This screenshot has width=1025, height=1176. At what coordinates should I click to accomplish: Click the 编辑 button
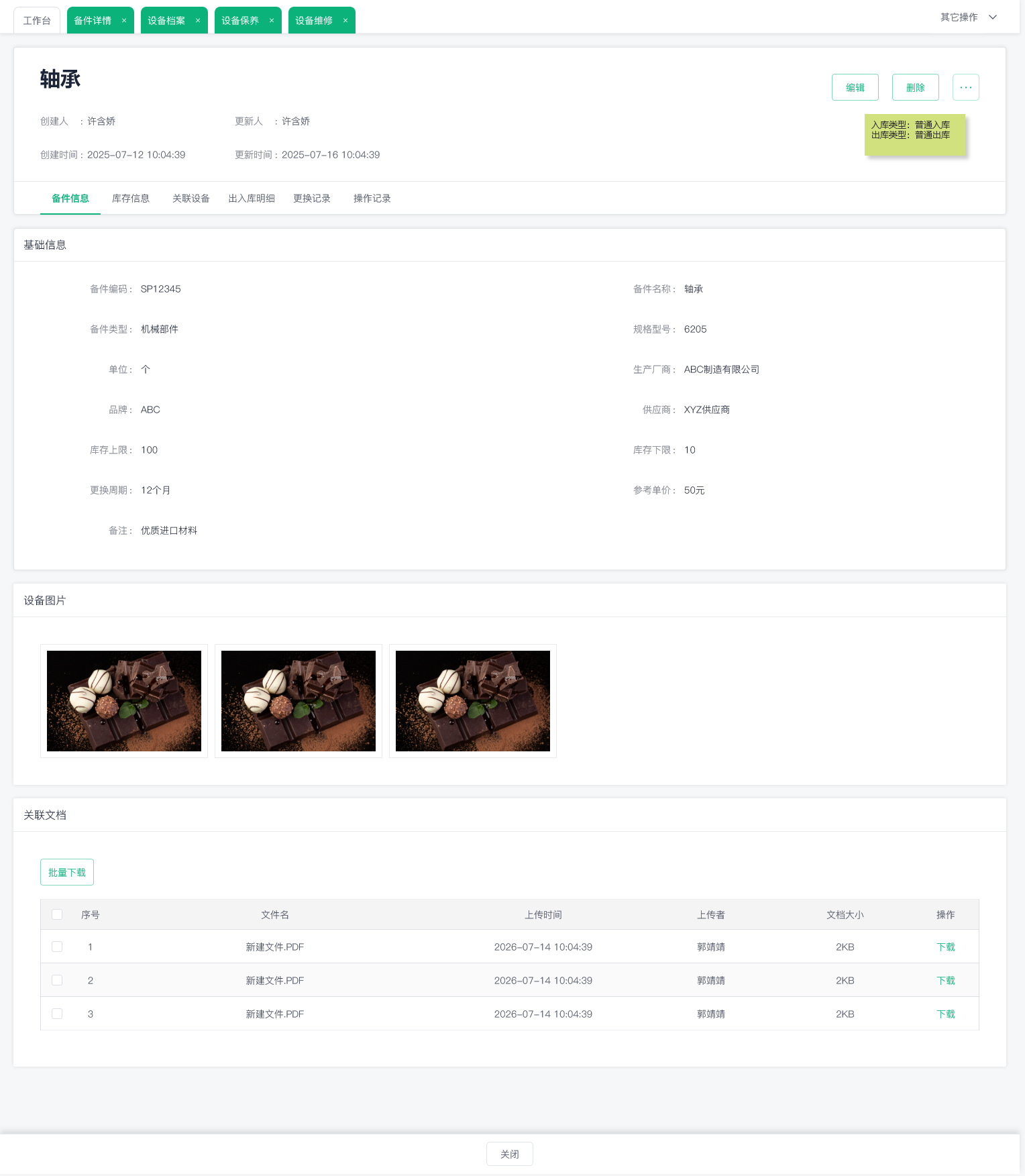pyautogui.click(x=855, y=87)
